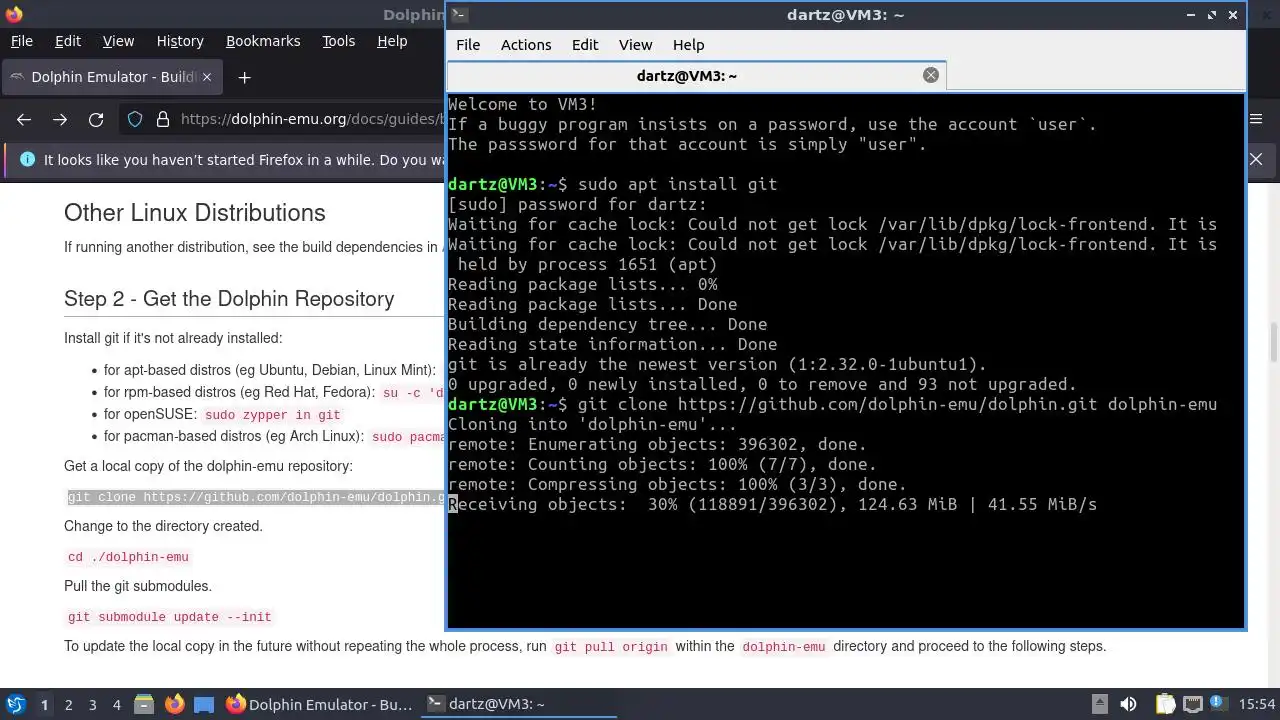Viewport: 1280px width, 720px height.
Task: Click the Firefox URL address field
Action: click(x=310, y=119)
